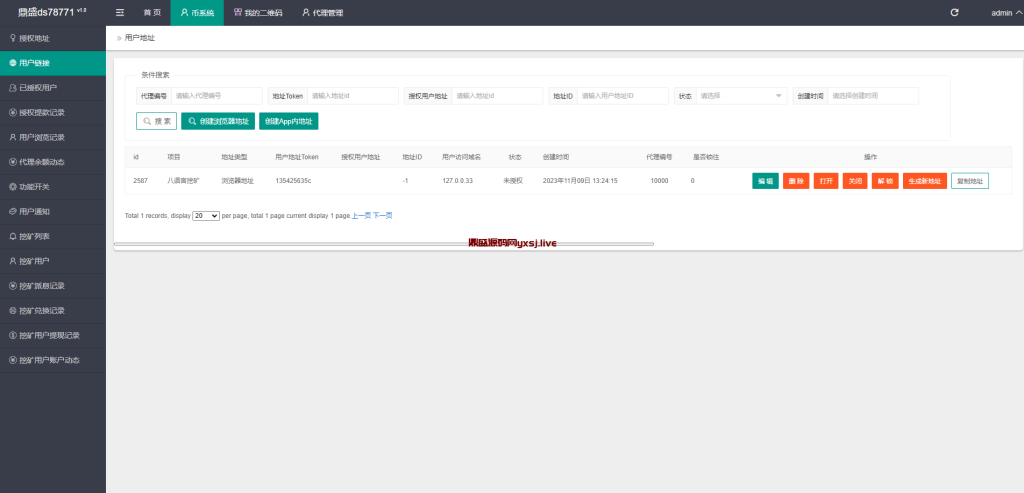Viewport: 1024px width, 493px height.
Task: Click the hamburger sidebar collapse icon
Action: (120, 12)
